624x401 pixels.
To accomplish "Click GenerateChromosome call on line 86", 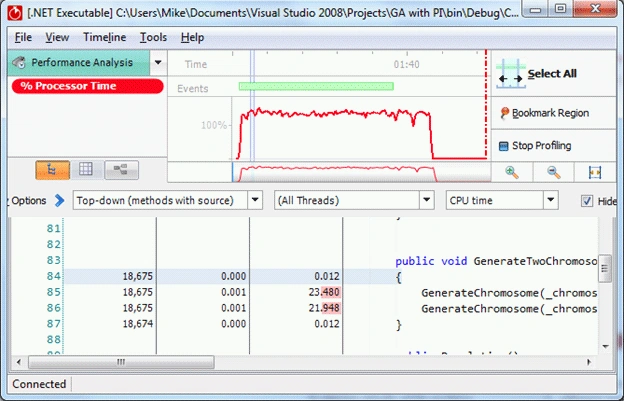I will pos(509,309).
